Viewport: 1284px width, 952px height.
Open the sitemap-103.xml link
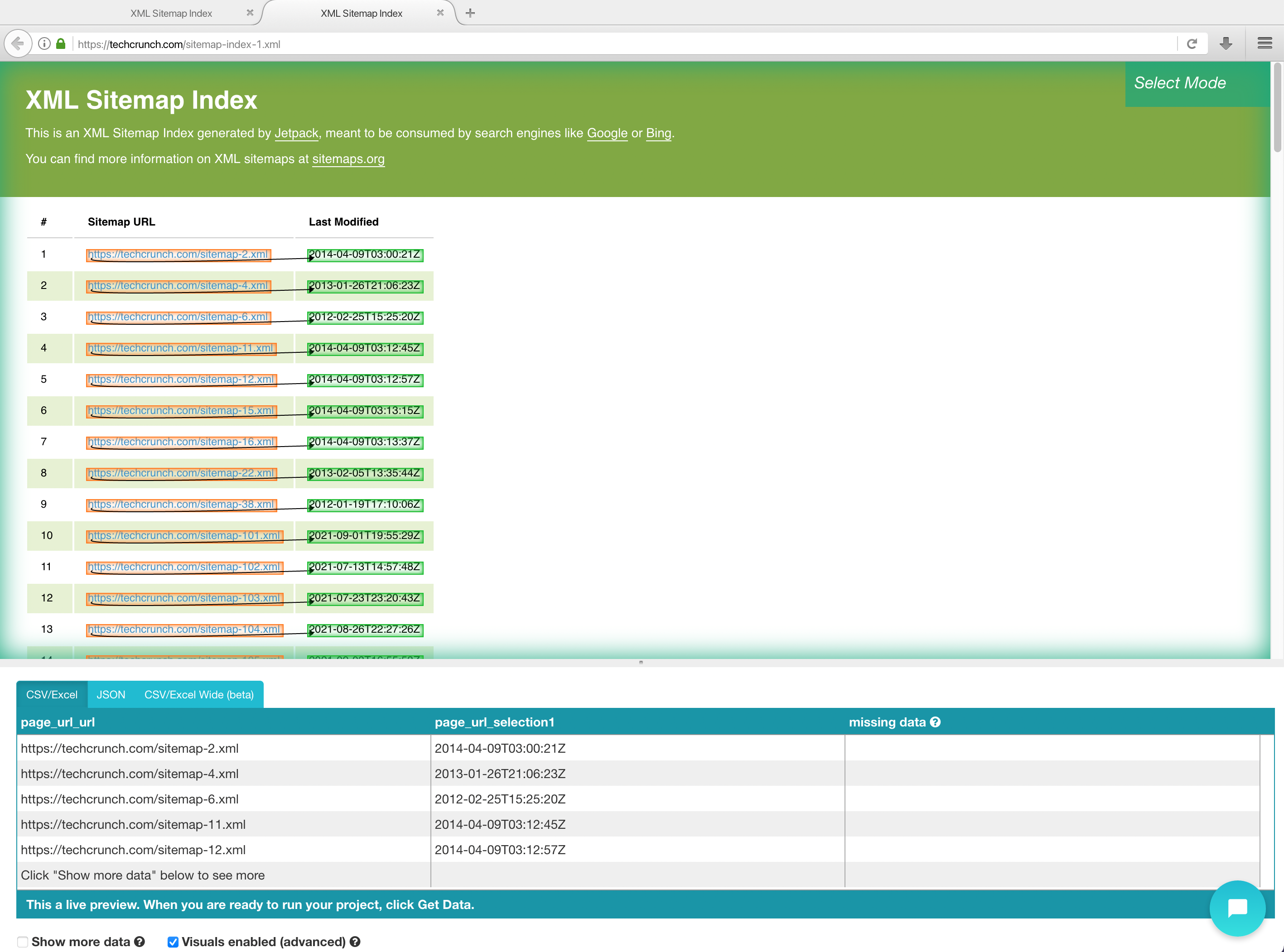[x=184, y=598]
